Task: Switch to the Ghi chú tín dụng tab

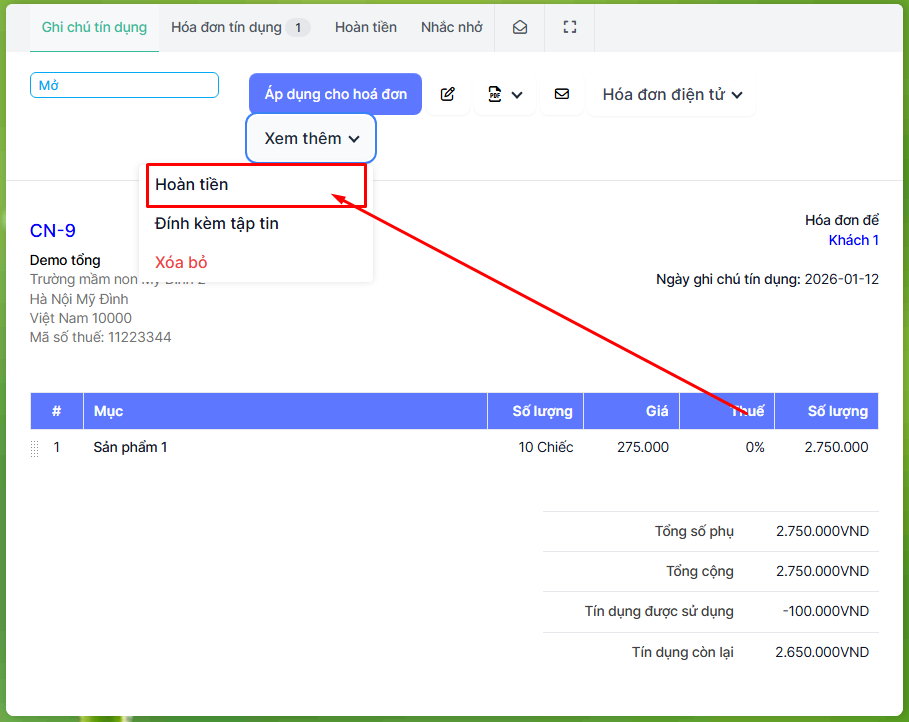Action: click(x=94, y=27)
